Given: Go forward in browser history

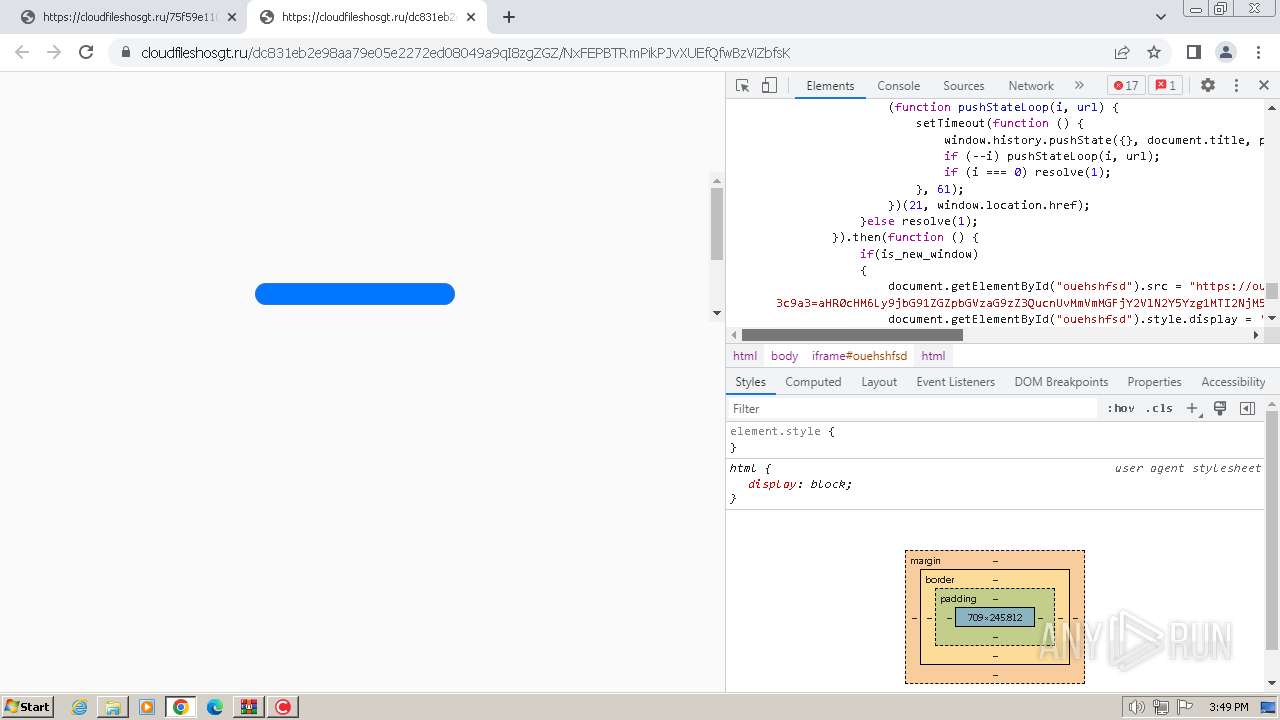Looking at the screenshot, I should (54, 52).
